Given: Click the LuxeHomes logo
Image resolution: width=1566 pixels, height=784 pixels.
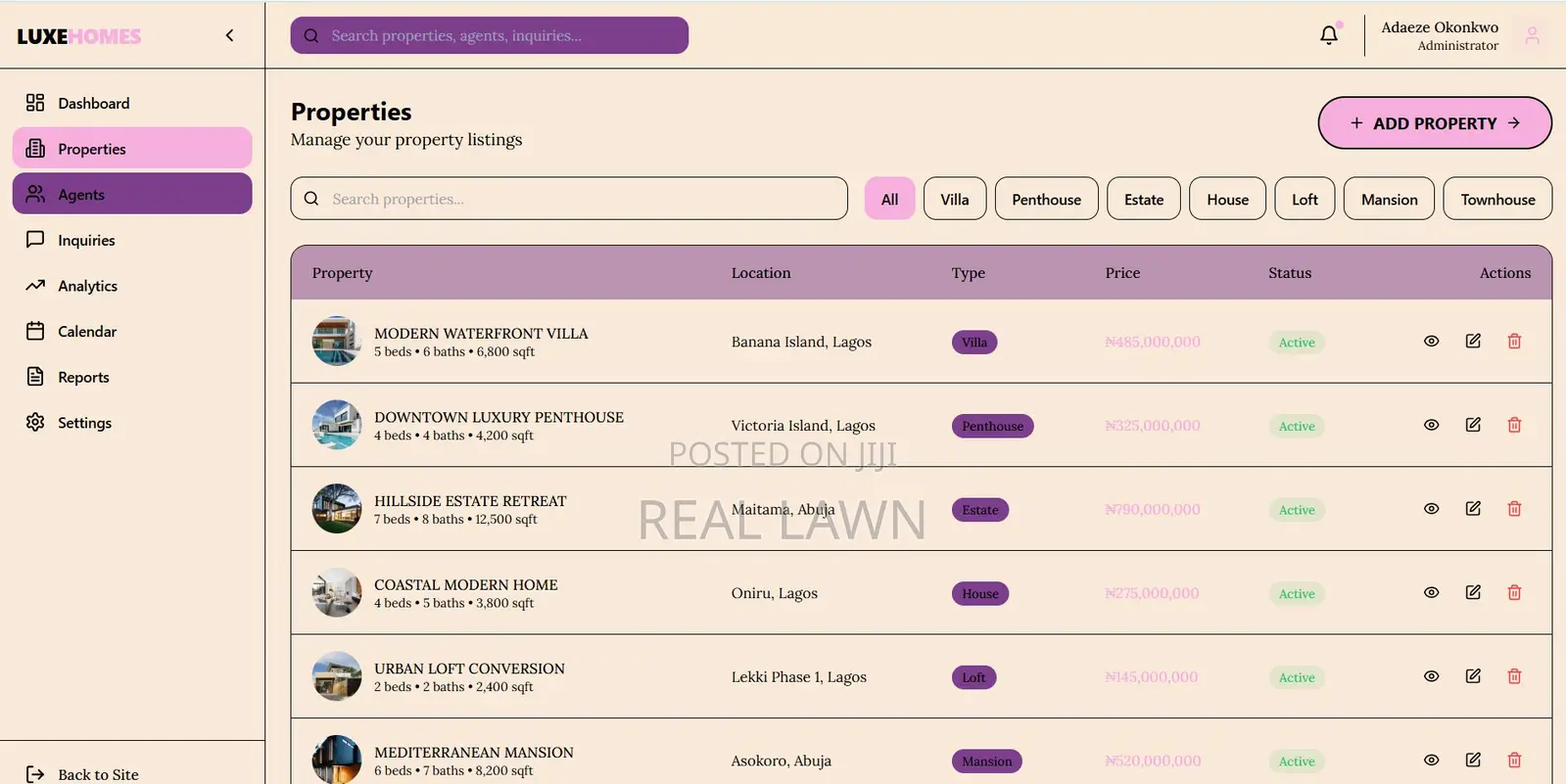Looking at the screenshot, I should tap(79, 36).
